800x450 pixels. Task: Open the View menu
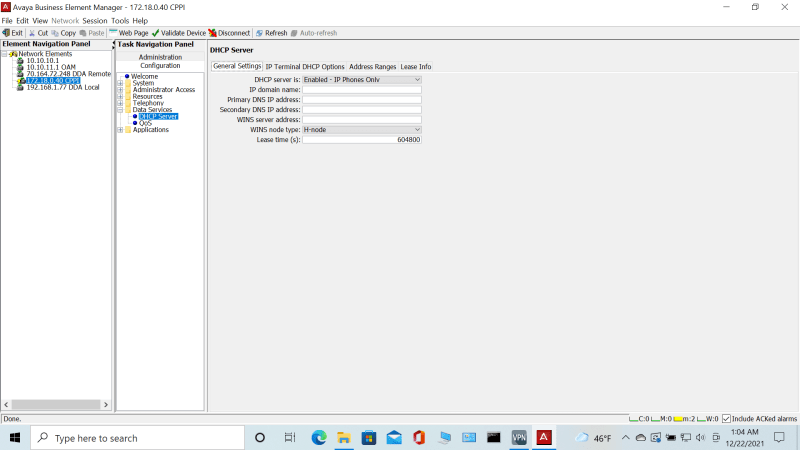coord(40,21)
